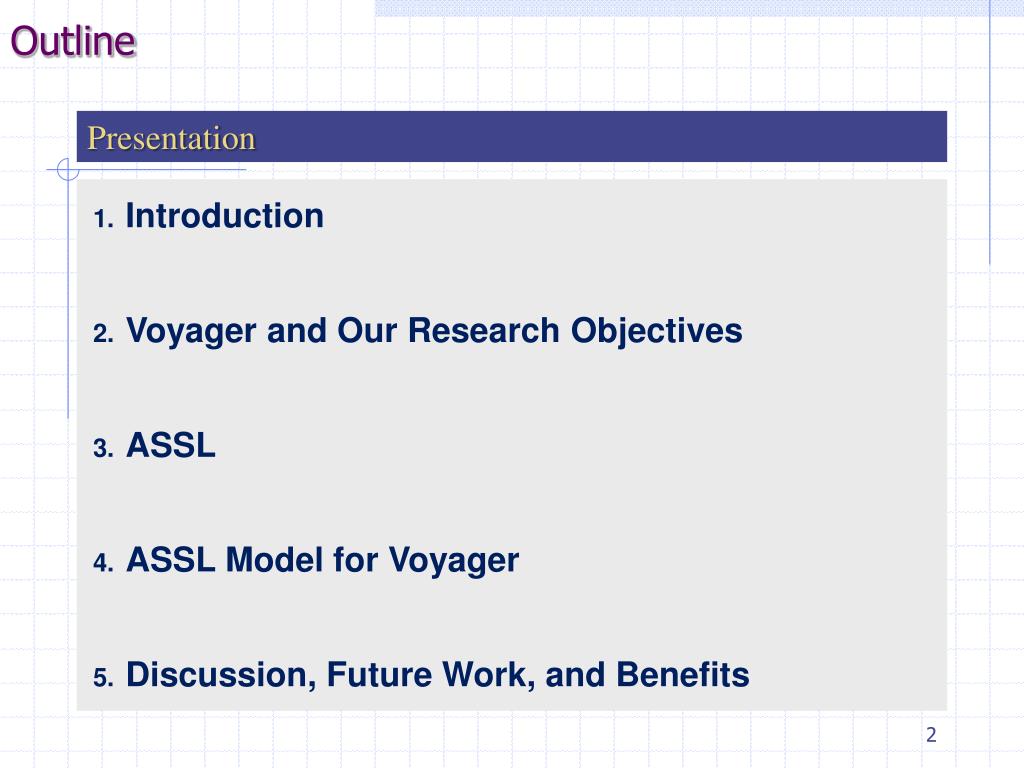Click ASSL Model for Voyager entry

[x=322, y=561]
